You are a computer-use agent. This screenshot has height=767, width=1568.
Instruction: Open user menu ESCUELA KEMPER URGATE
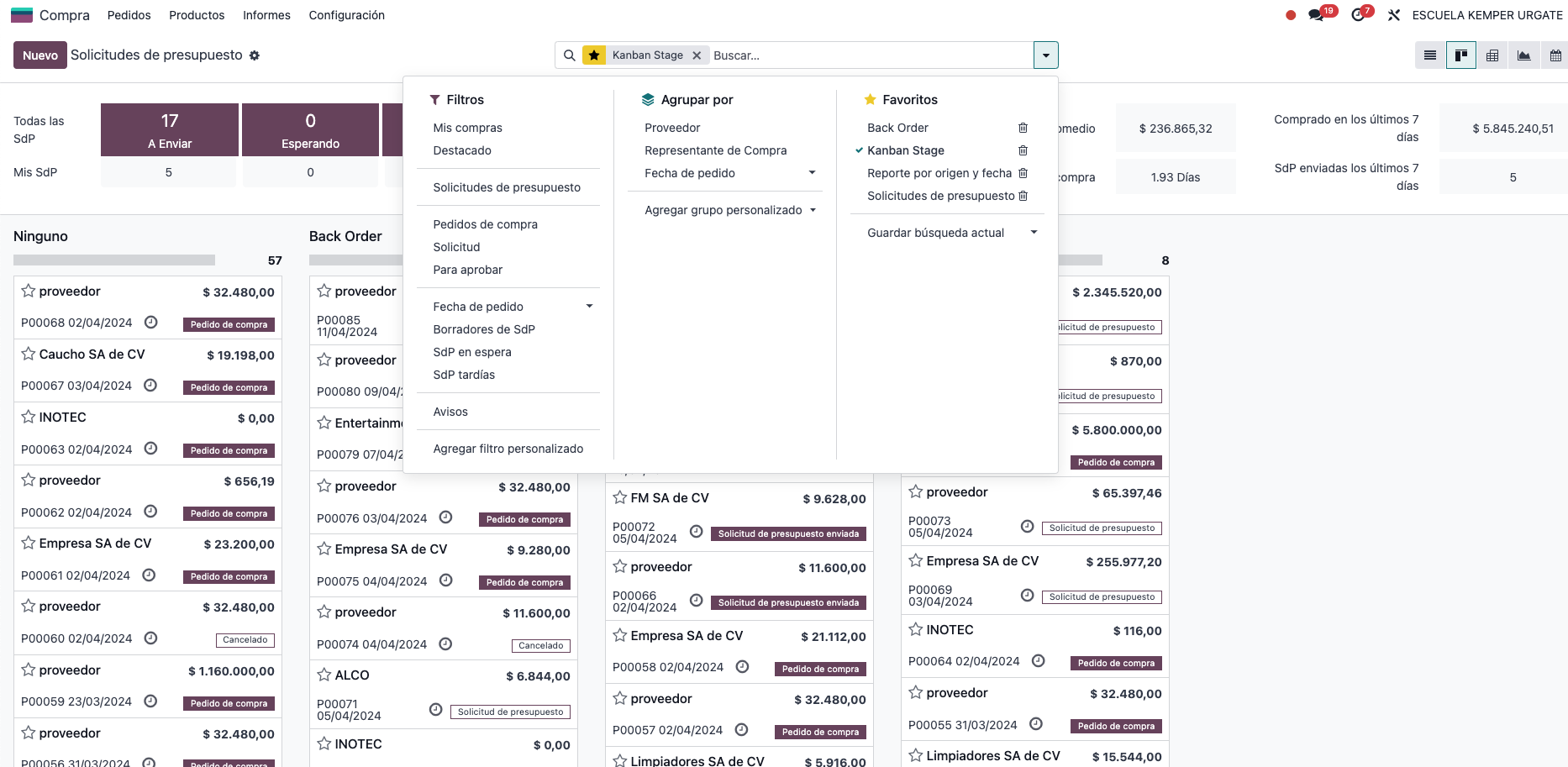point(1487,15)
